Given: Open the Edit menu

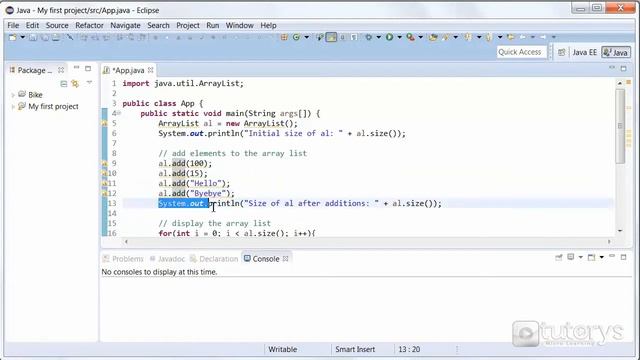Looking at the screenshot, I should pyautogui.click(x=32, y=25).
